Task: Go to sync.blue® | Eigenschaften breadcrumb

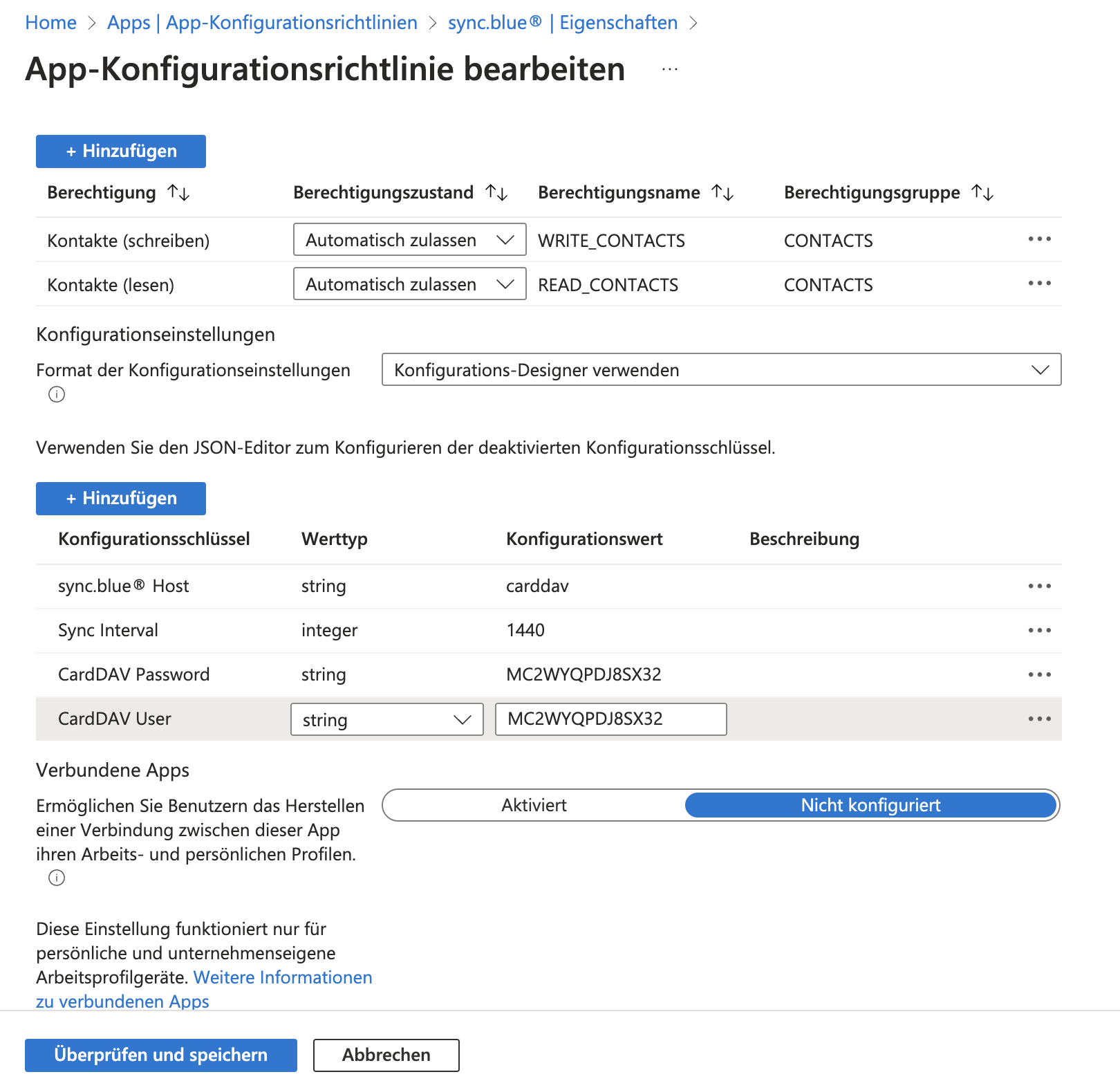Action: pyautogui.click(x=563, y=23)
